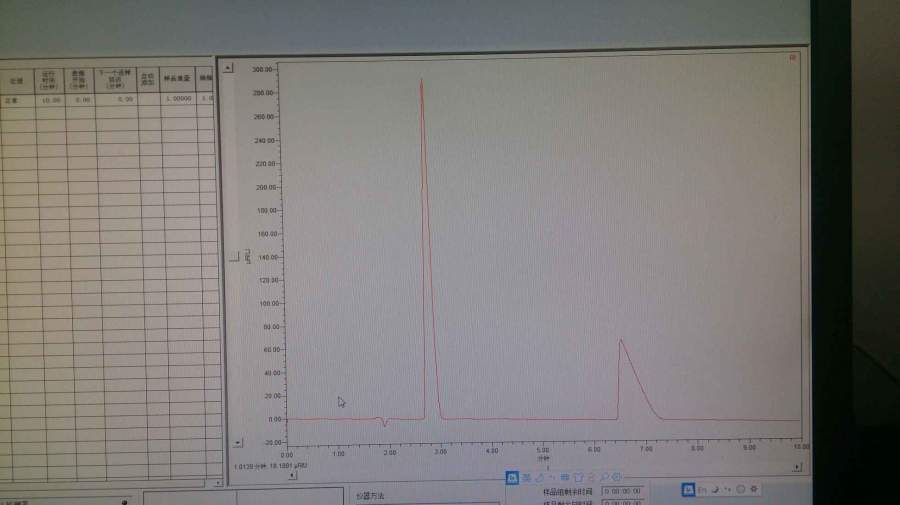Click the X-axis scroll right arrow button
This screenshot has height=505, width=900.
pos(797,468)
